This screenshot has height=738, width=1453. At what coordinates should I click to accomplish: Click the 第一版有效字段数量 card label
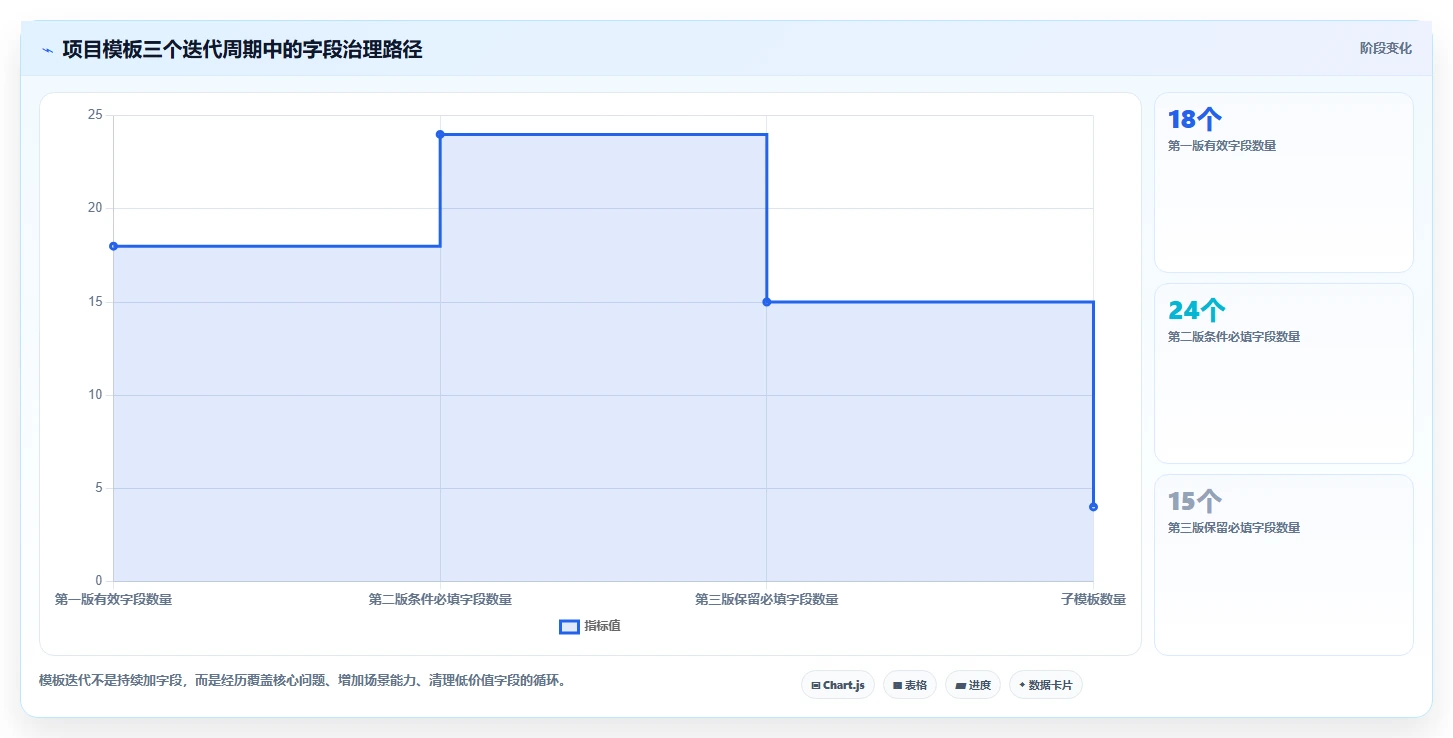[1222, 146]
